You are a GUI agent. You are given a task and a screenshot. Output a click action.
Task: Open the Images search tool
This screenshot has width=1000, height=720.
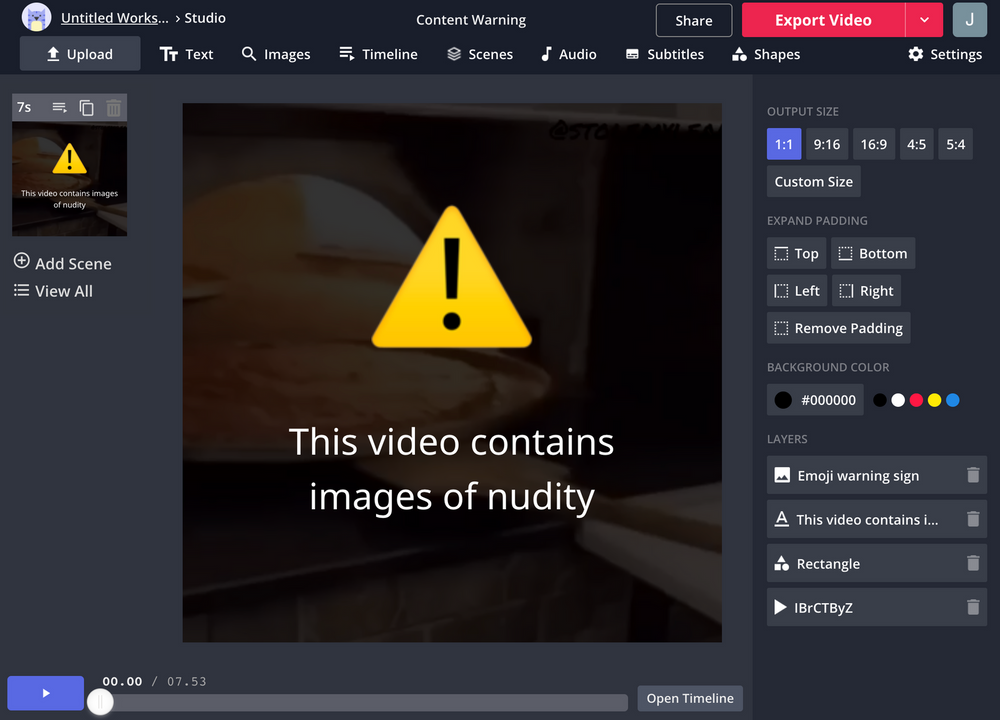(276, 54)
